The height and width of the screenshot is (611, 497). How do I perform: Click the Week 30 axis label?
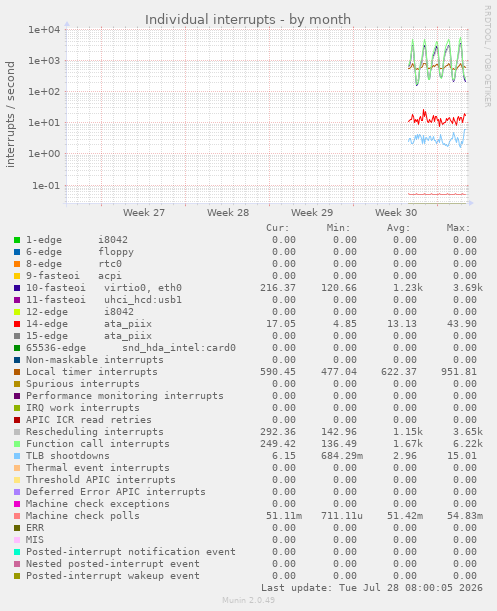396,213
